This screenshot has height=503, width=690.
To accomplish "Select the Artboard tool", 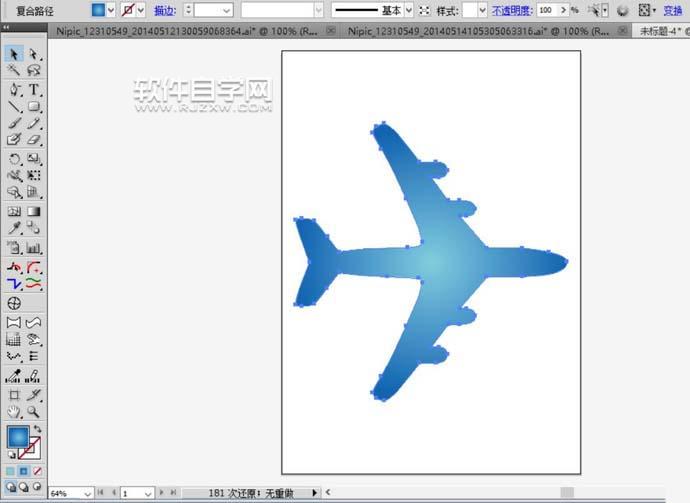I will (x=14, y=395).
